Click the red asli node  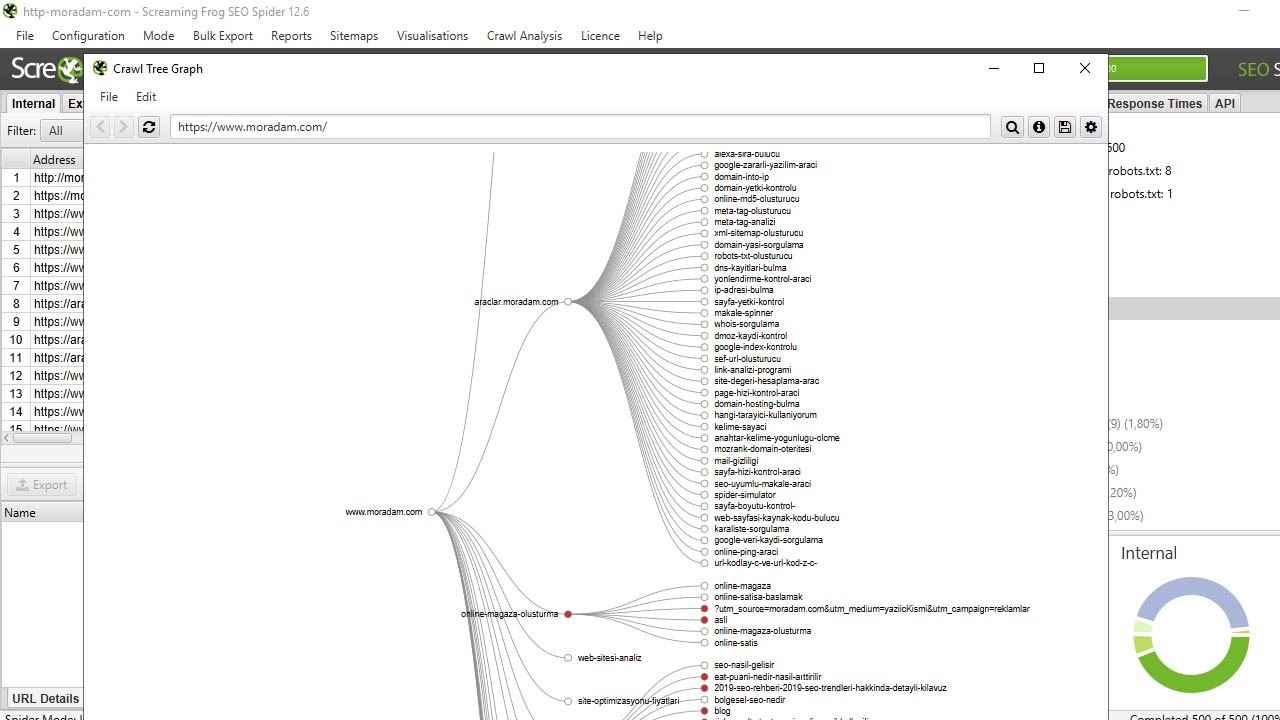point(705,620)
